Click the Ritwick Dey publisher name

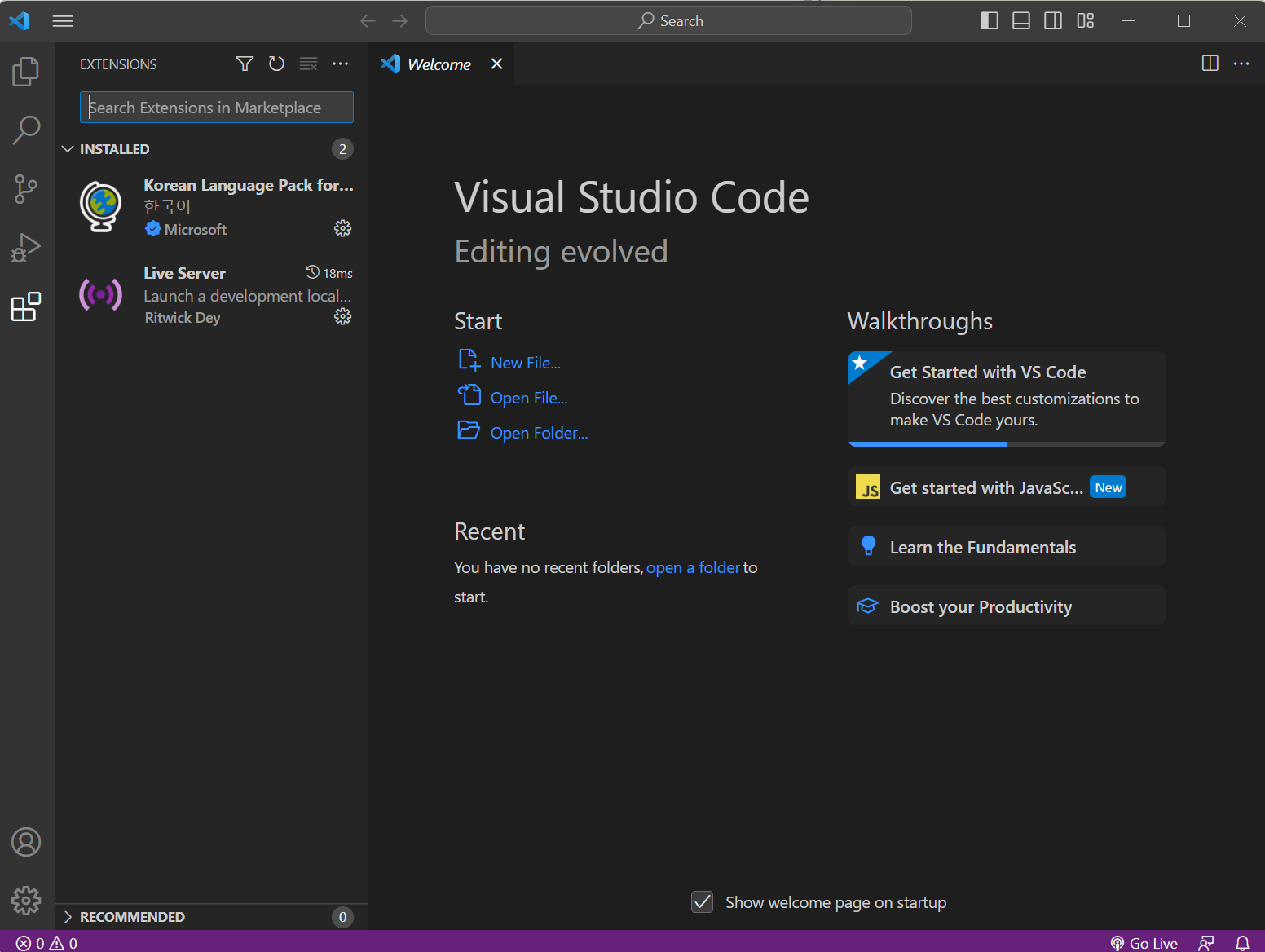tap(183, 318)
